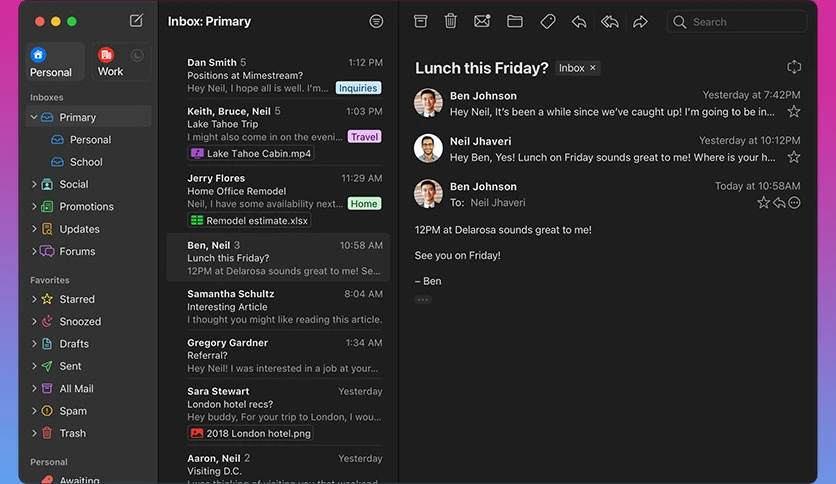836x484 pixels.
Task: Open Samantha Schultz's Interesting Article email
Action: [x=278, y=306]
